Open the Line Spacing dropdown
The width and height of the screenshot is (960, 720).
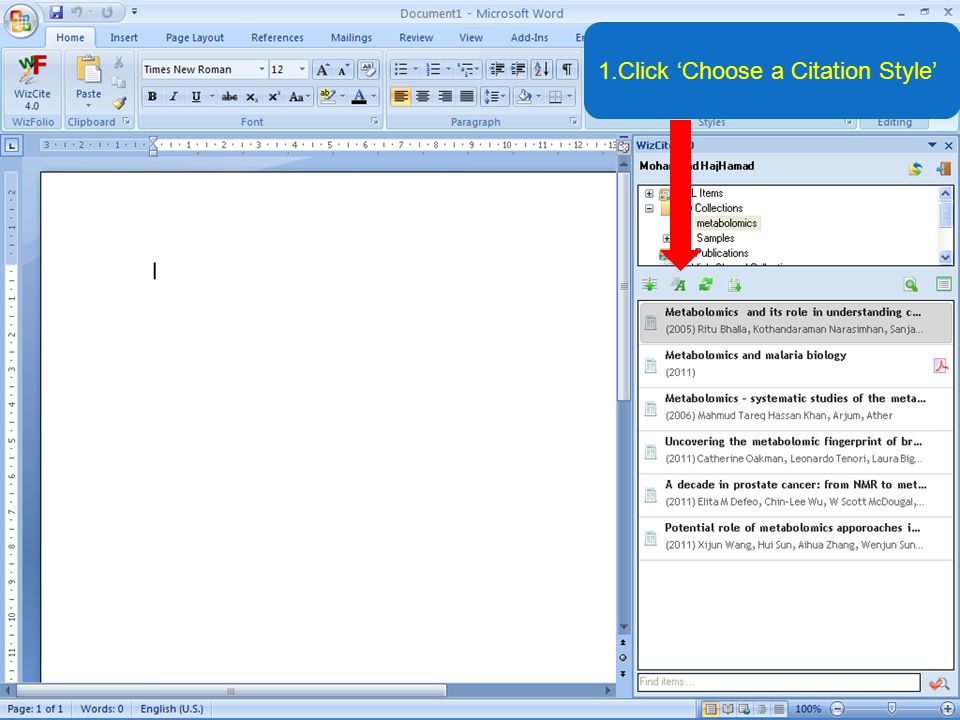pos(494,97)
